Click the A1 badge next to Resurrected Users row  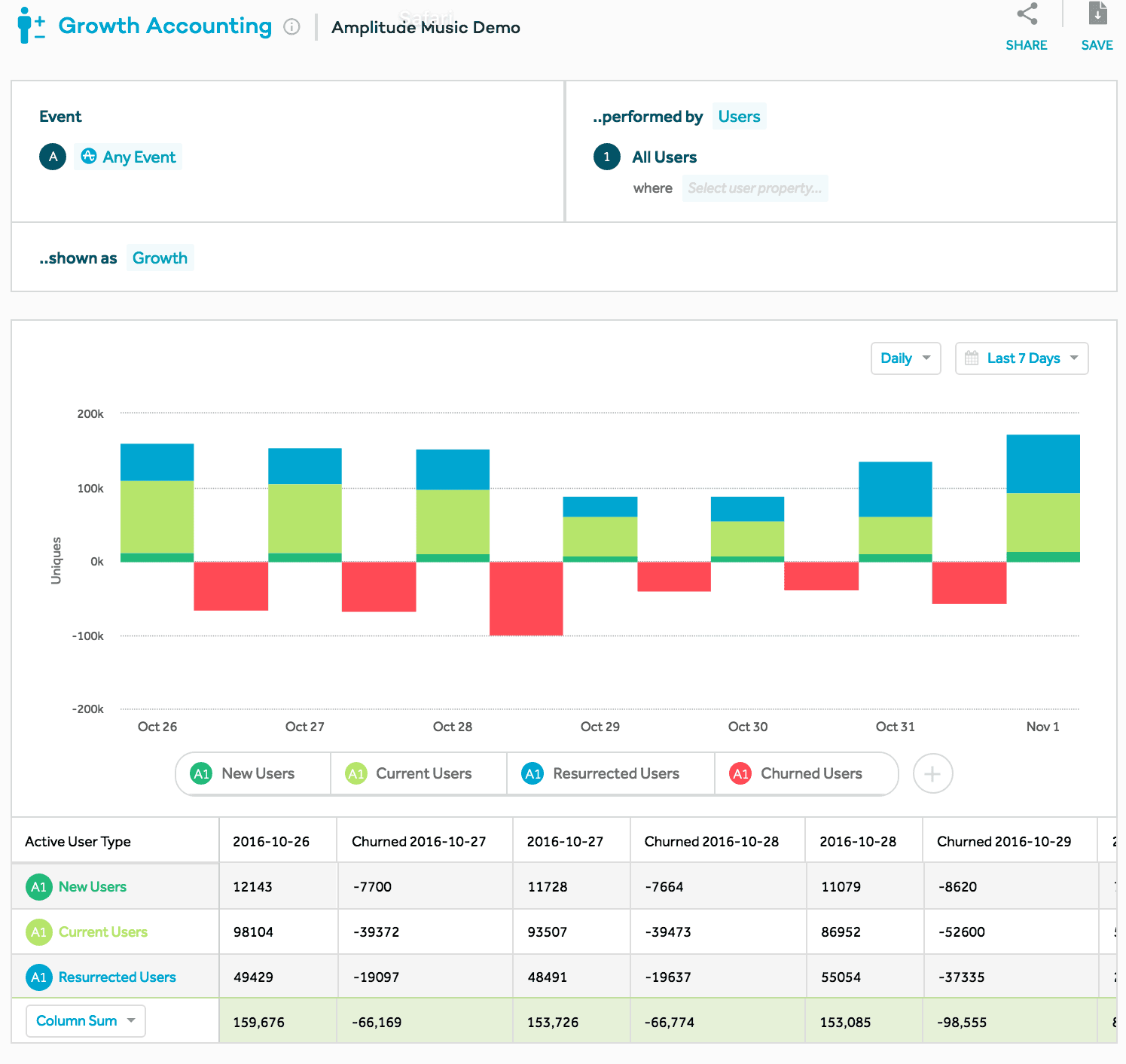[38, 977]
